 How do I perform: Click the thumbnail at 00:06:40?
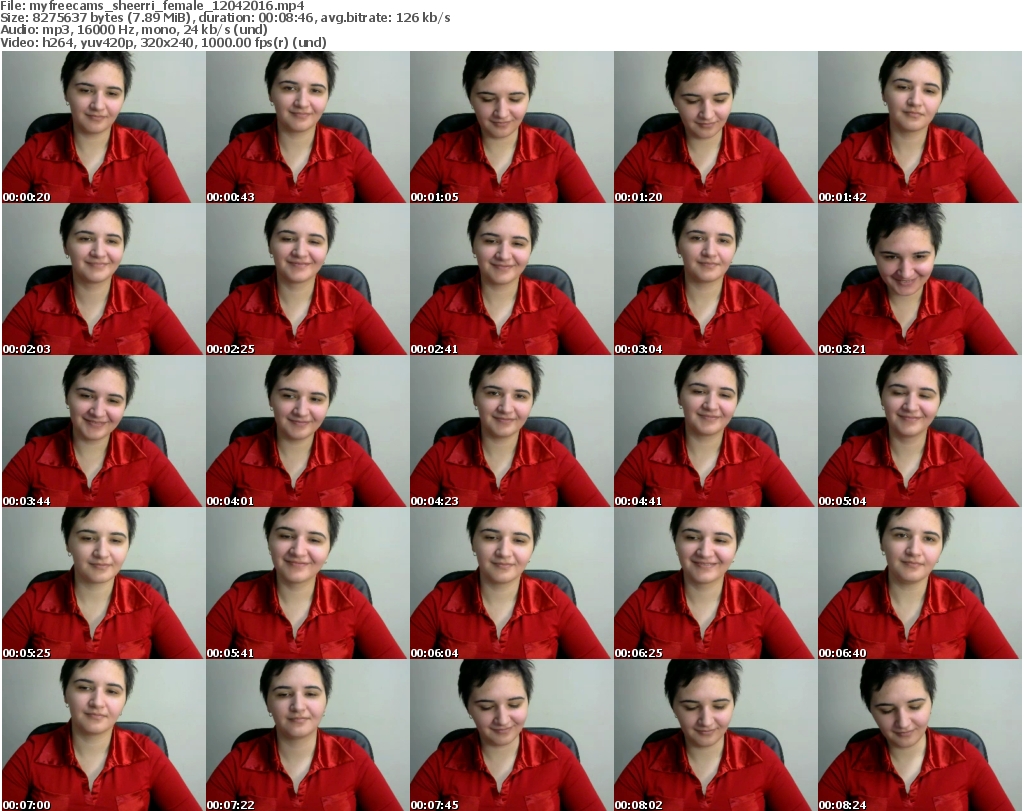pos(919,583)
